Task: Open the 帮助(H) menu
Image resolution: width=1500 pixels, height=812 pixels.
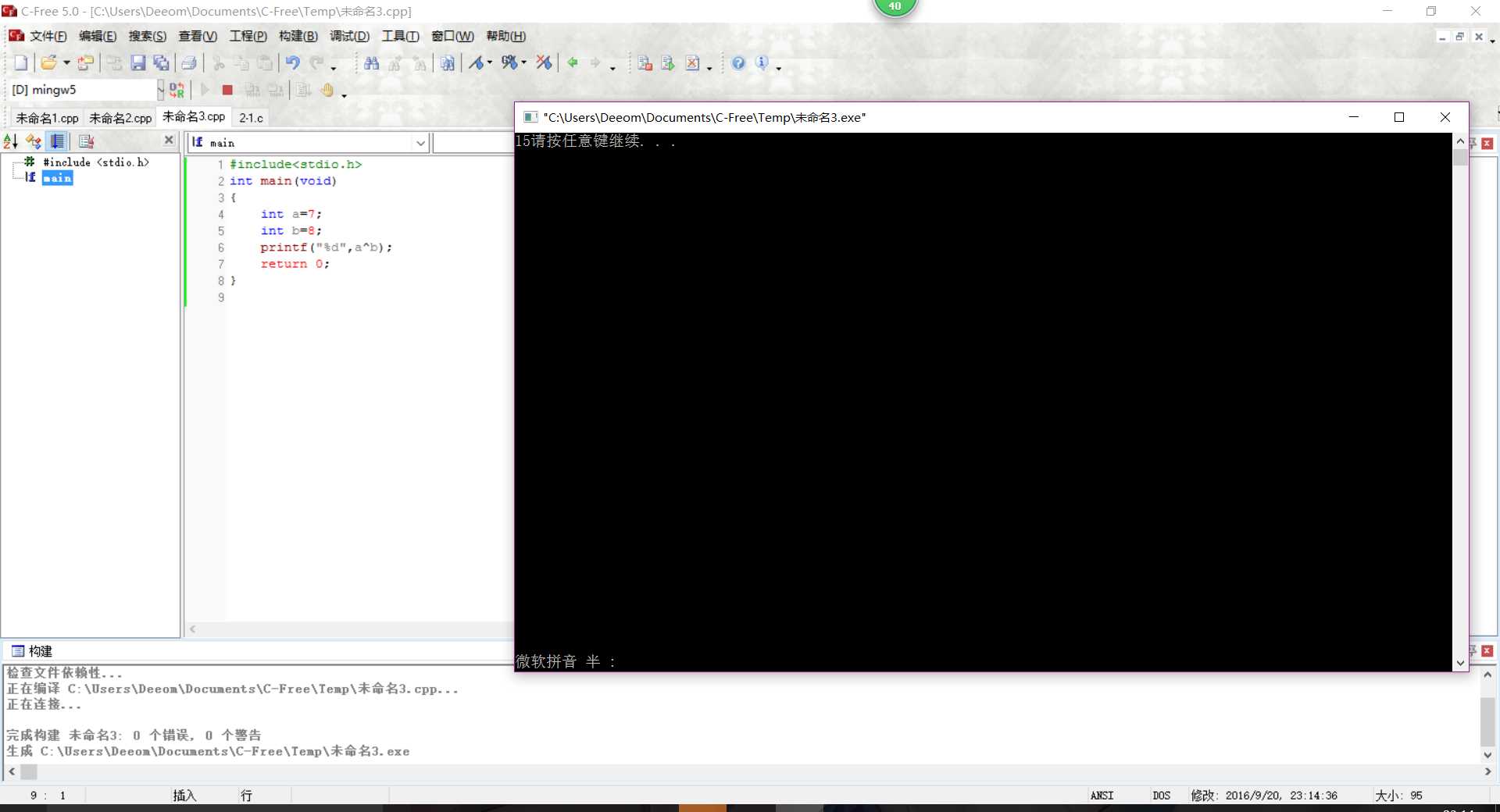Action: click(x=505, y=36)
